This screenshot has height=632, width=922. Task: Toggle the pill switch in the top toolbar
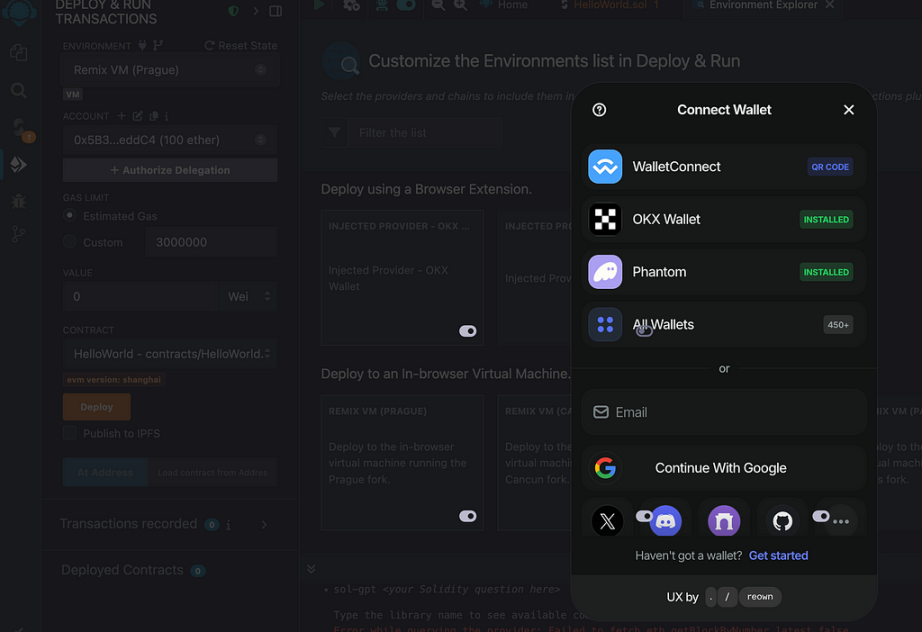[x=406, y=5]
